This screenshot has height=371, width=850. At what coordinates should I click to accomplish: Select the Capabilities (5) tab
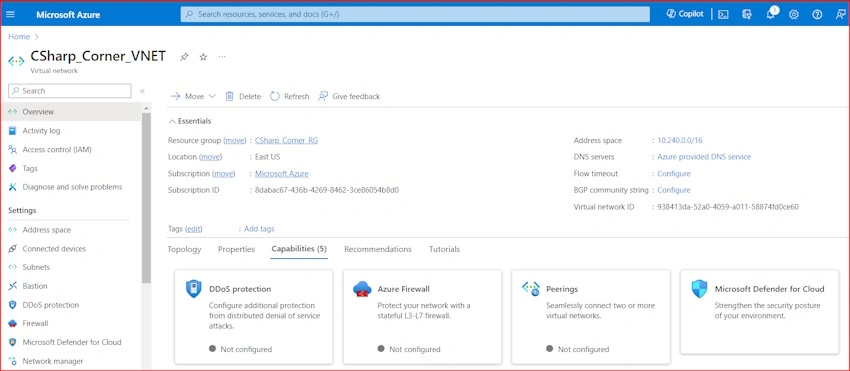299,249
